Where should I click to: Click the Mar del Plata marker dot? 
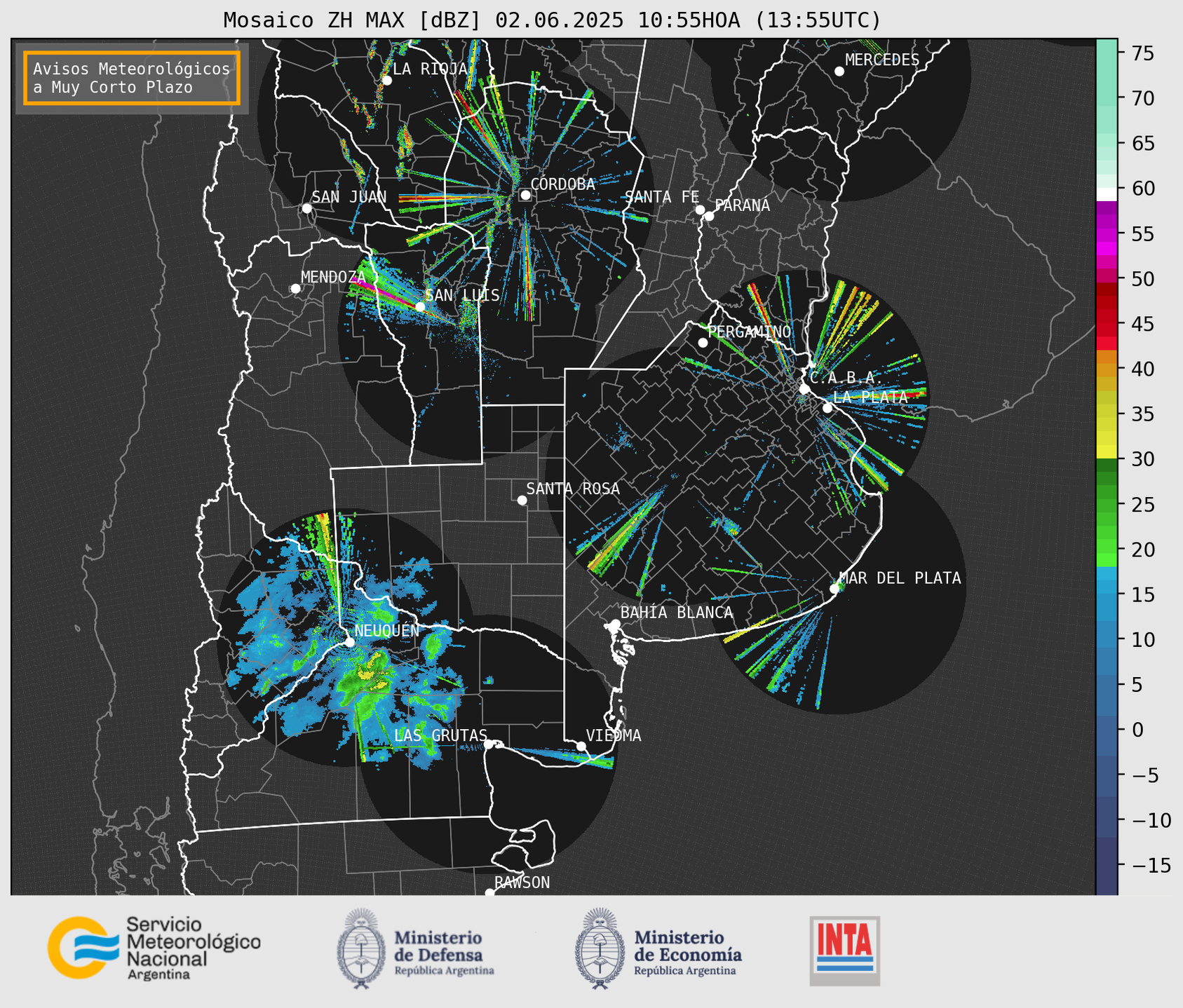(834, 589)
